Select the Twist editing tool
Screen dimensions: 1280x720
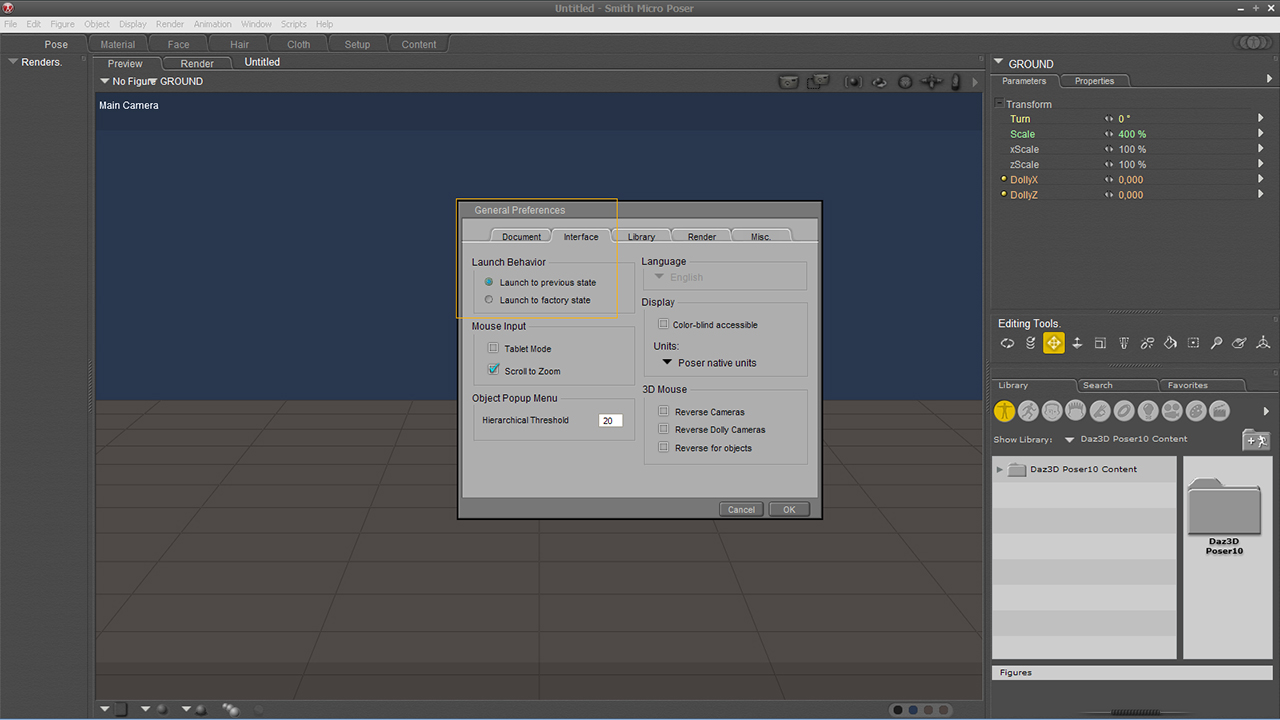1030,343
